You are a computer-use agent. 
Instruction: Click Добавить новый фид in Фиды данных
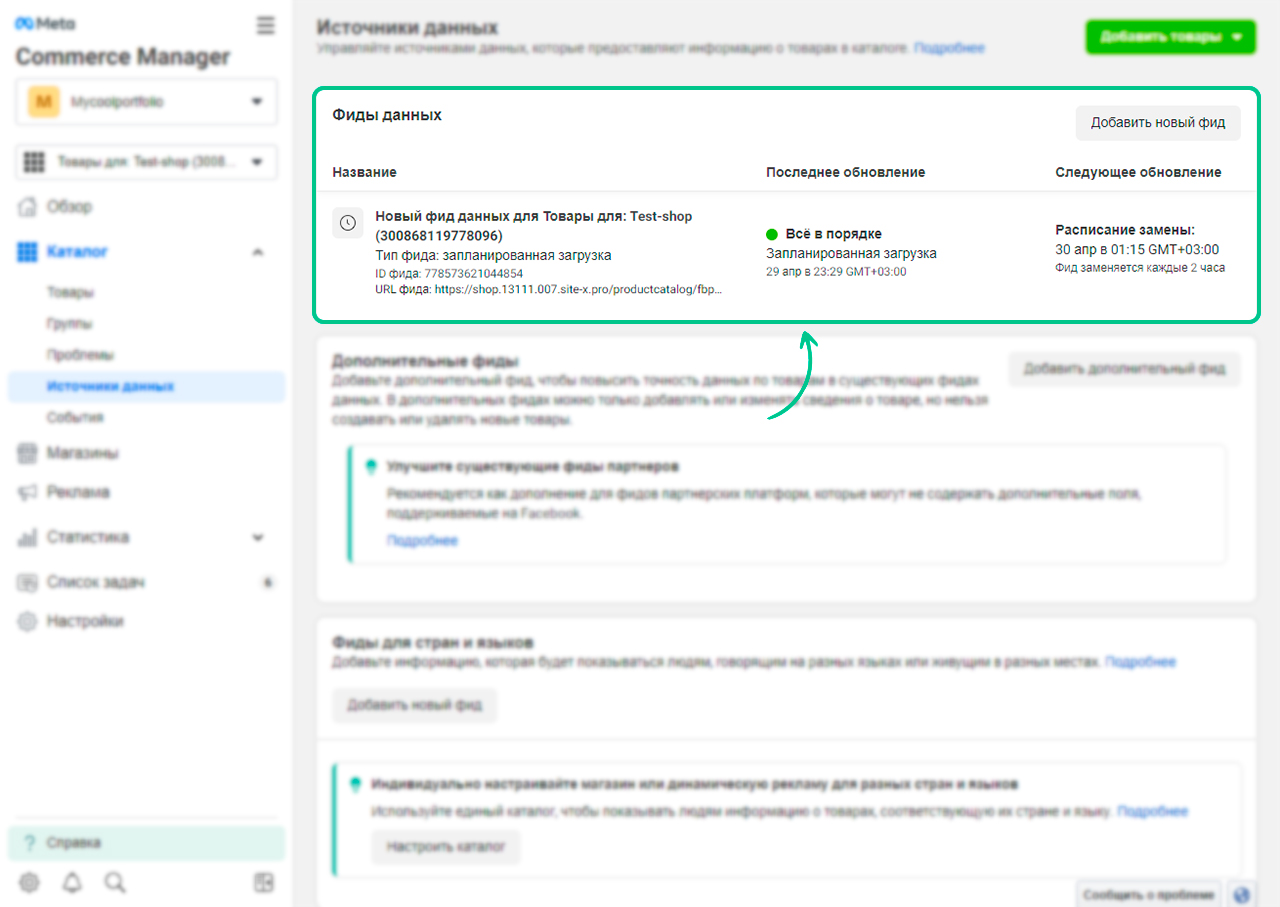pos(1158,123)
